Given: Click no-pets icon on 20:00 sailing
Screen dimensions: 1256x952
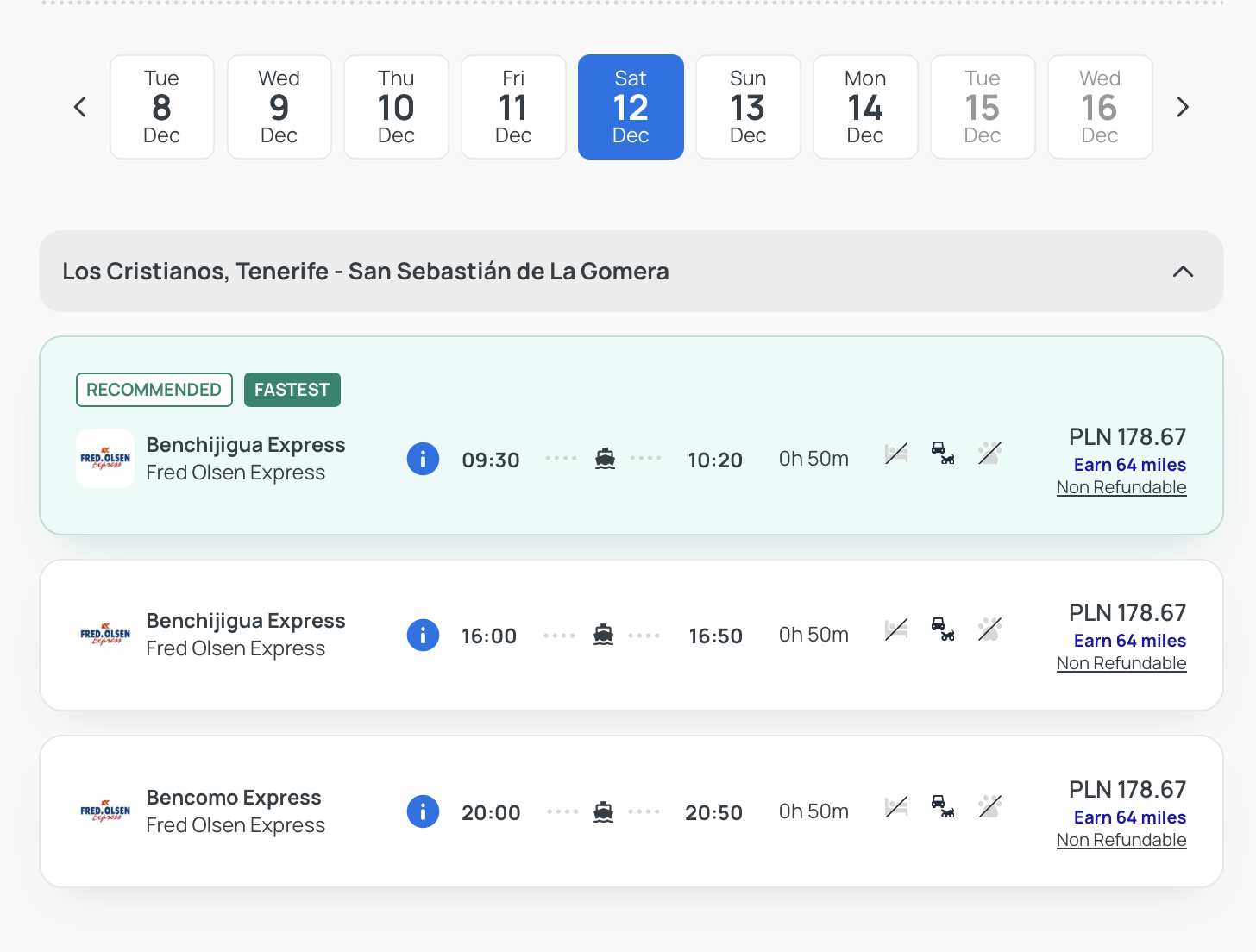Looking at the screenshot, I should pyautogui.click(x=989, y=806).
